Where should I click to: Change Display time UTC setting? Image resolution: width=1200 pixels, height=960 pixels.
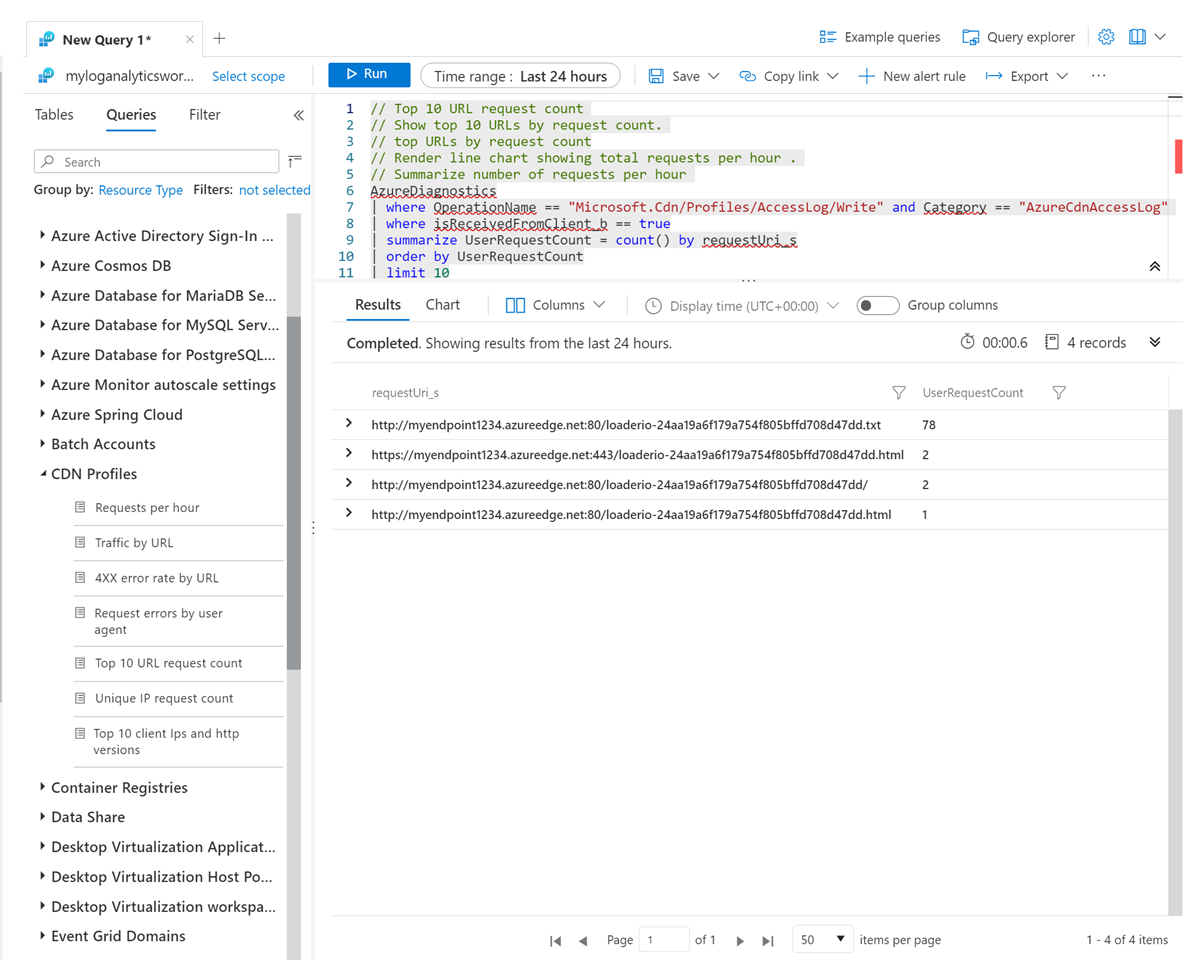tap(742, 306)
